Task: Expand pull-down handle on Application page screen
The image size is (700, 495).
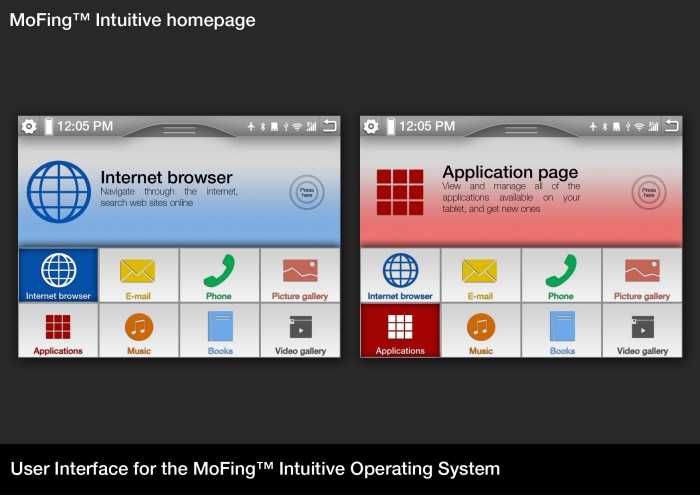Action: pos(521,130)
